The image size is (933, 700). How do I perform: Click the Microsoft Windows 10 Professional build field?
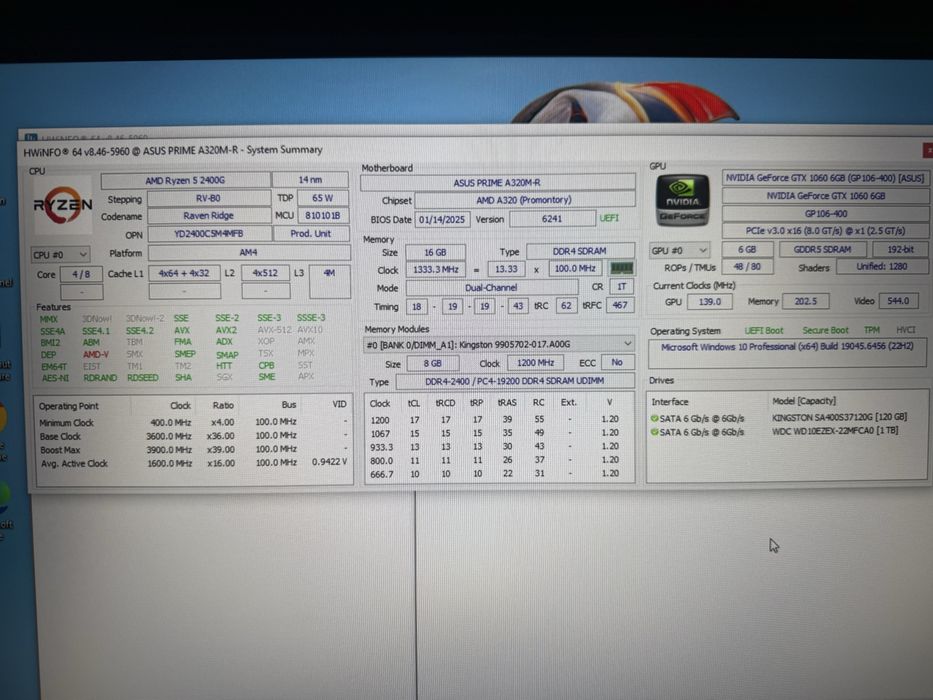point(787,353)
